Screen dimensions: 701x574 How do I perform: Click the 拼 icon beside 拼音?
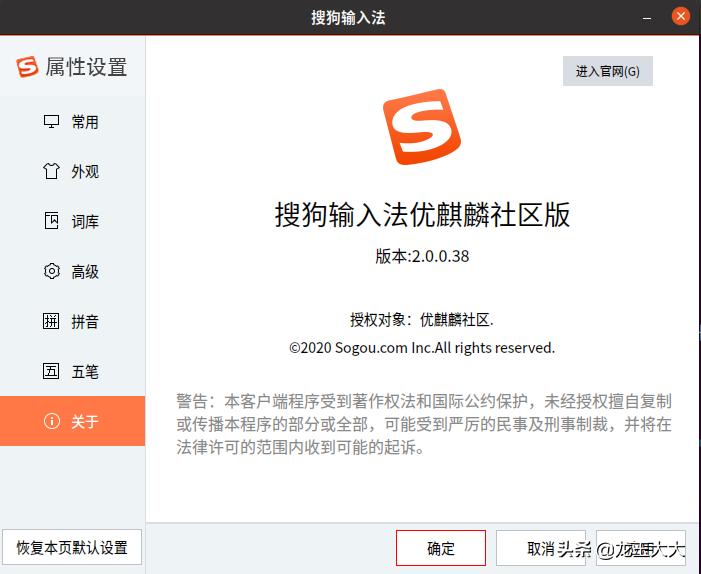point(51,321)
